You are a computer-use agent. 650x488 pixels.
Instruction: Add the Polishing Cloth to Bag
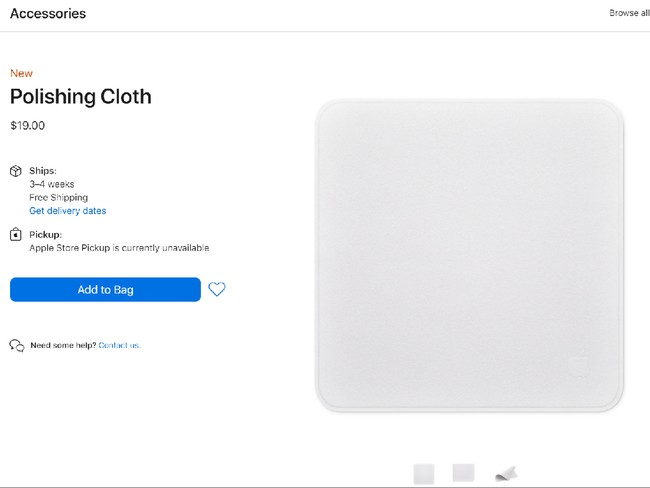105,289
